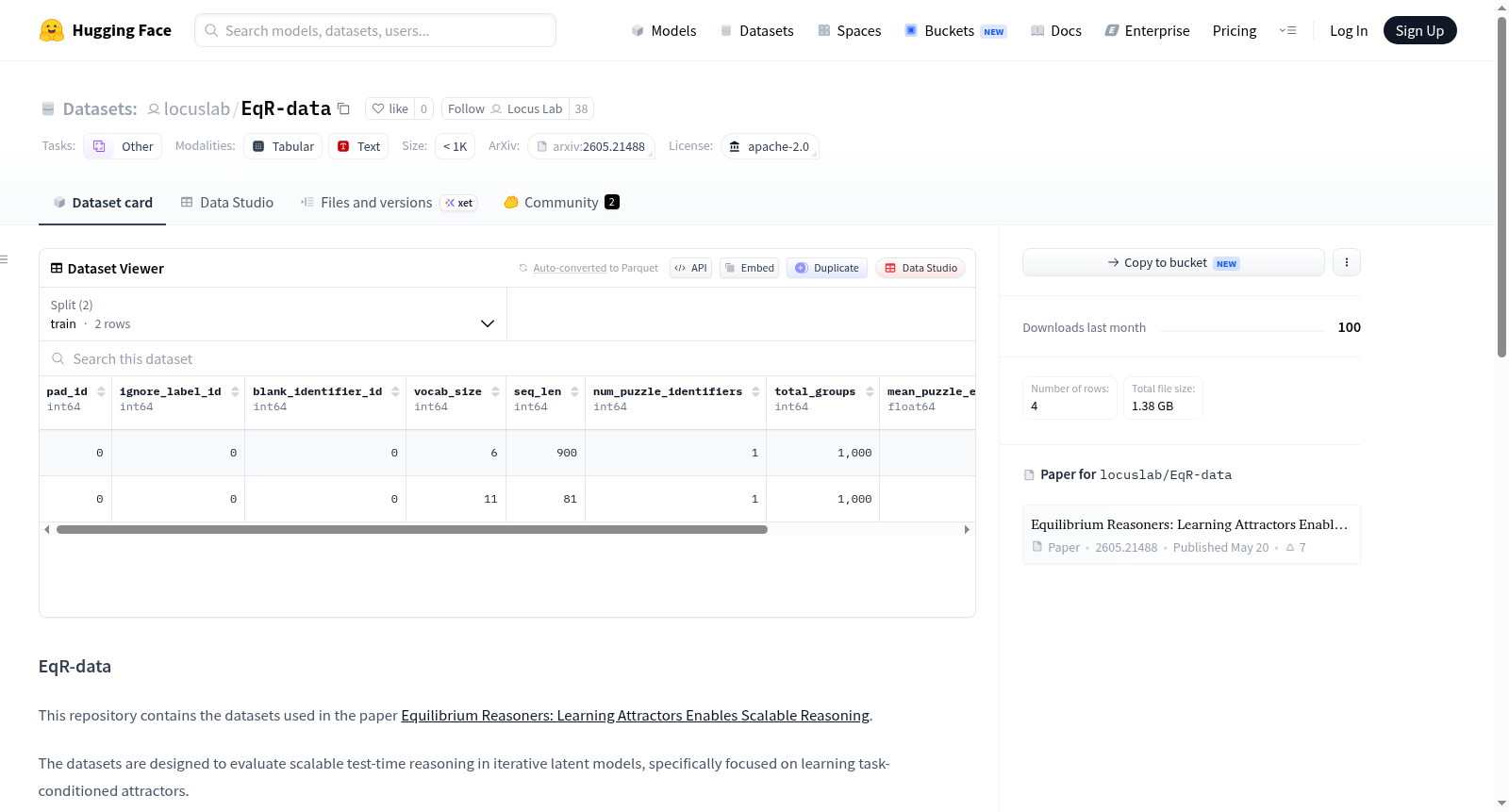Click table scroll left arrow
This screenshot has width=1509, height=812.
[x=46, y=529]
